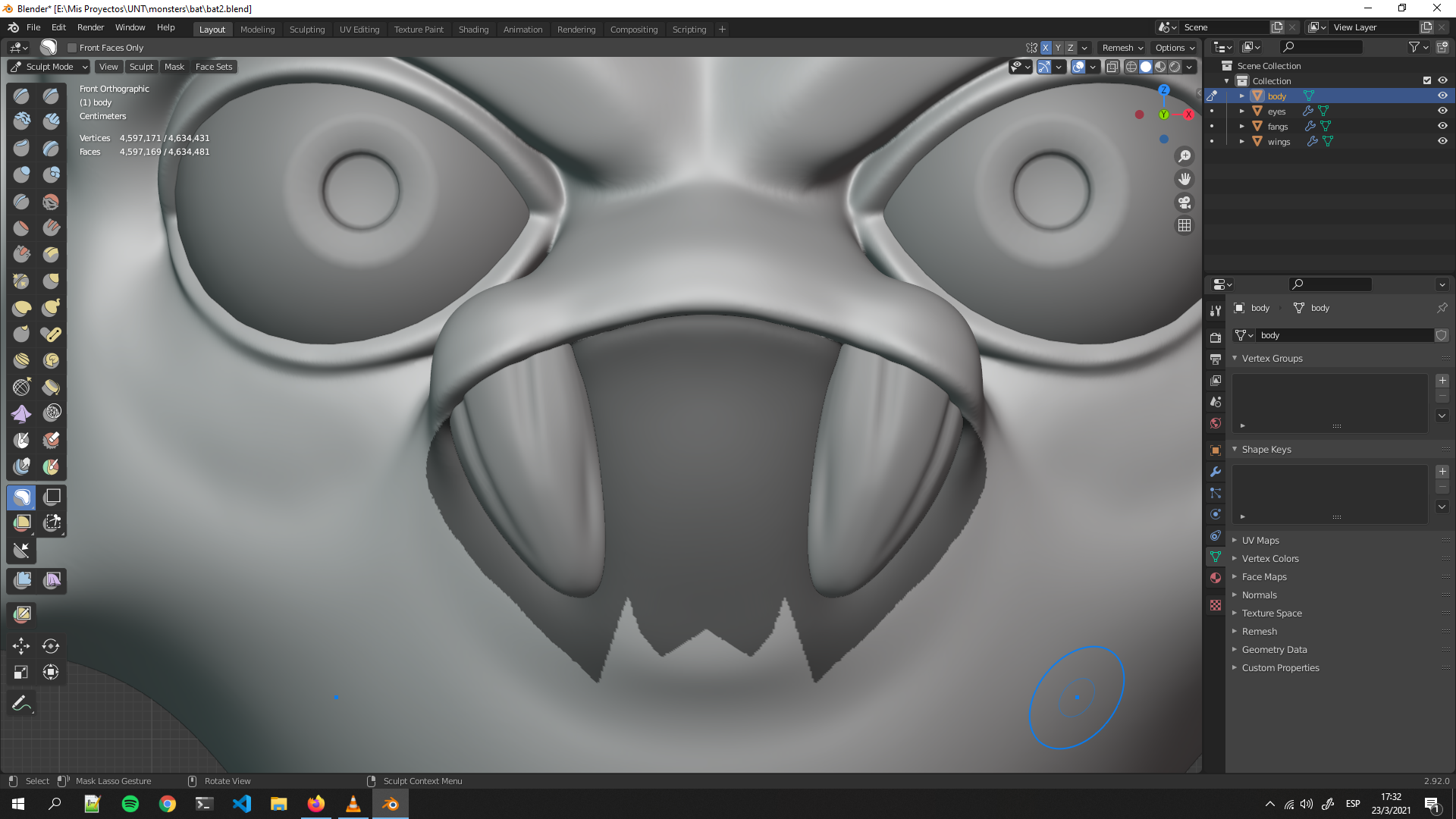The height and width of the screenshot is (819, 1456).
Task: Select the Draw sculpt brush
Action: click(21, 96)
